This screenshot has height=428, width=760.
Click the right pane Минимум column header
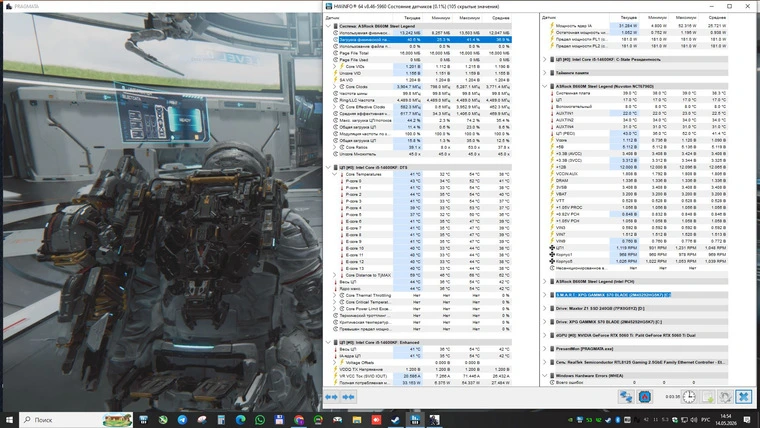point(657,17)
